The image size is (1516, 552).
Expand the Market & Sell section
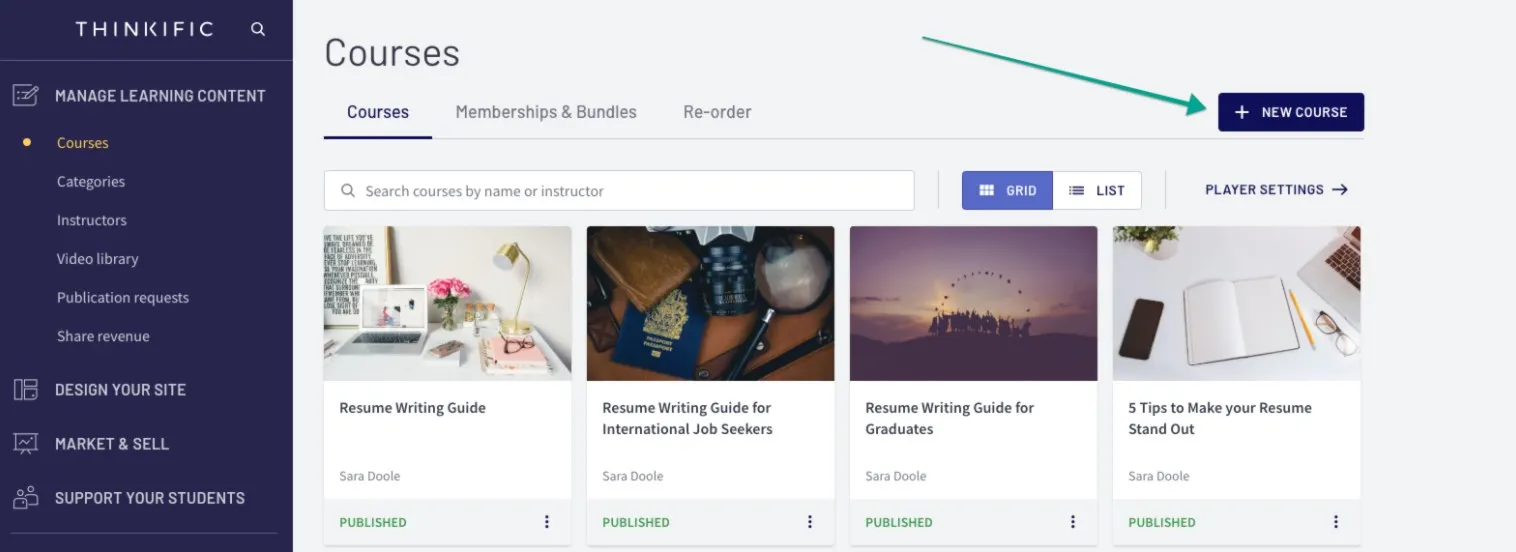click(112, 444)
